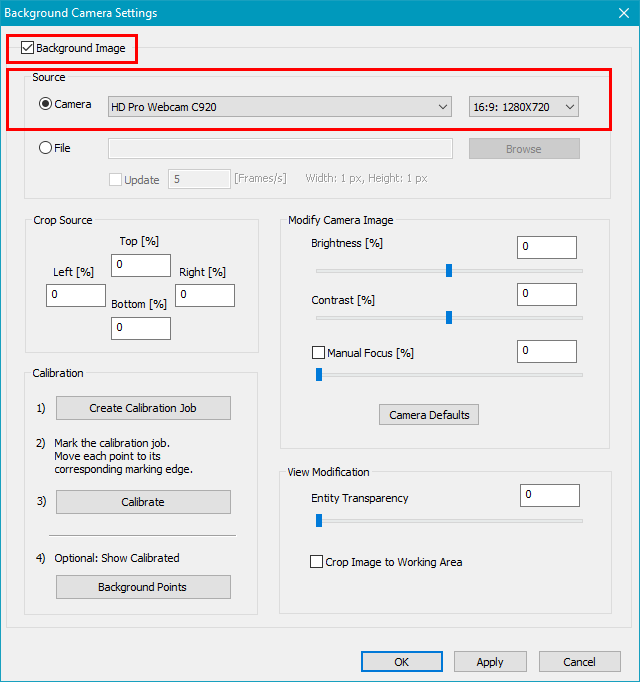The width and height of the screenshot is (640, 682).
Task: Close the dialog using the X button
Action: (621, 13)
